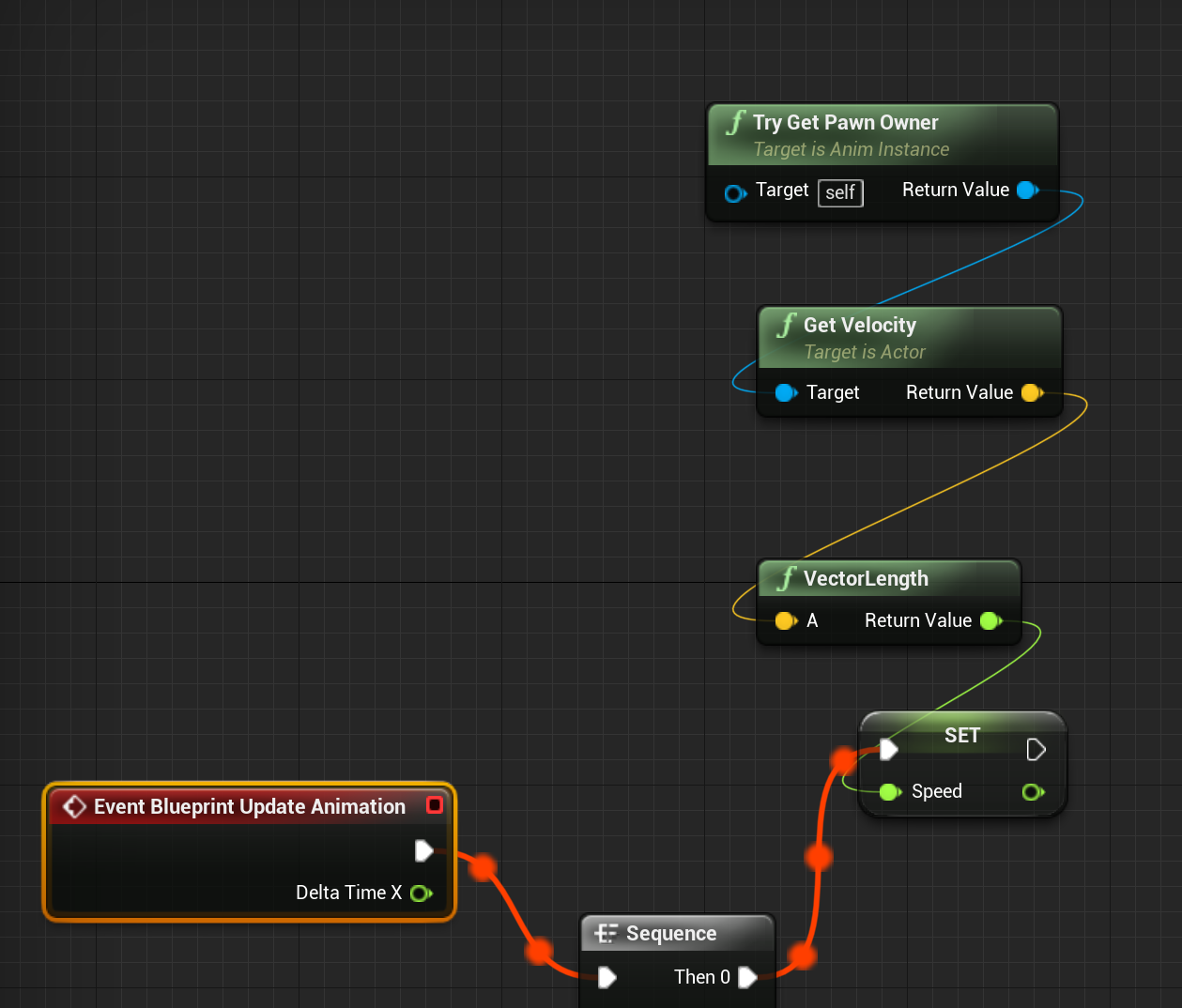Screen dimensions: 1182x1008
Task: Select the function icon on Try Get Pawn Owner
Action: 734,122
